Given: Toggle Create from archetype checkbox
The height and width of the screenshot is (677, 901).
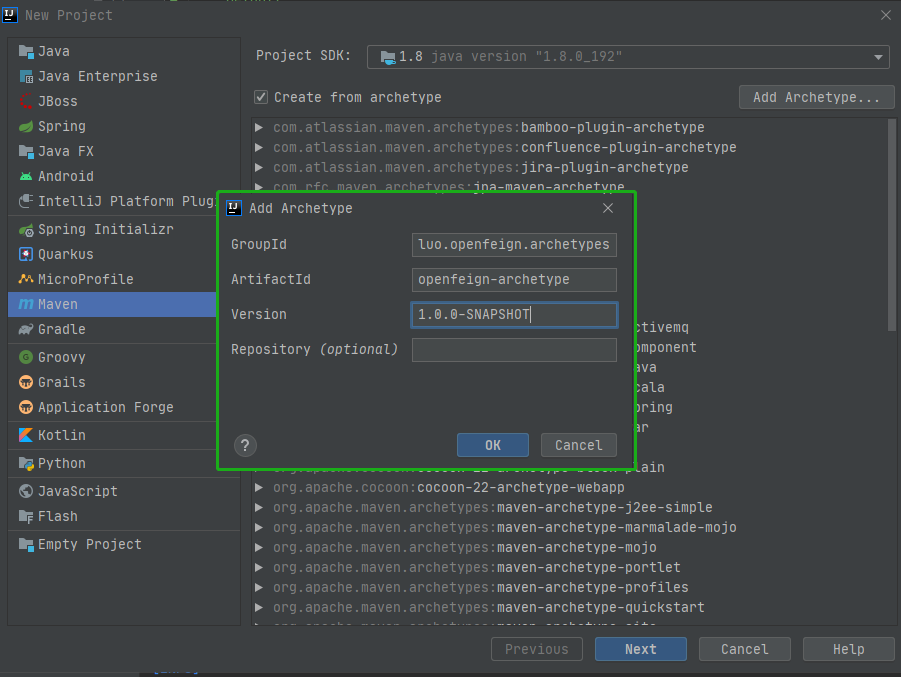Looking at the screenshot, I should pyautogui.click(x=261, y=97).
